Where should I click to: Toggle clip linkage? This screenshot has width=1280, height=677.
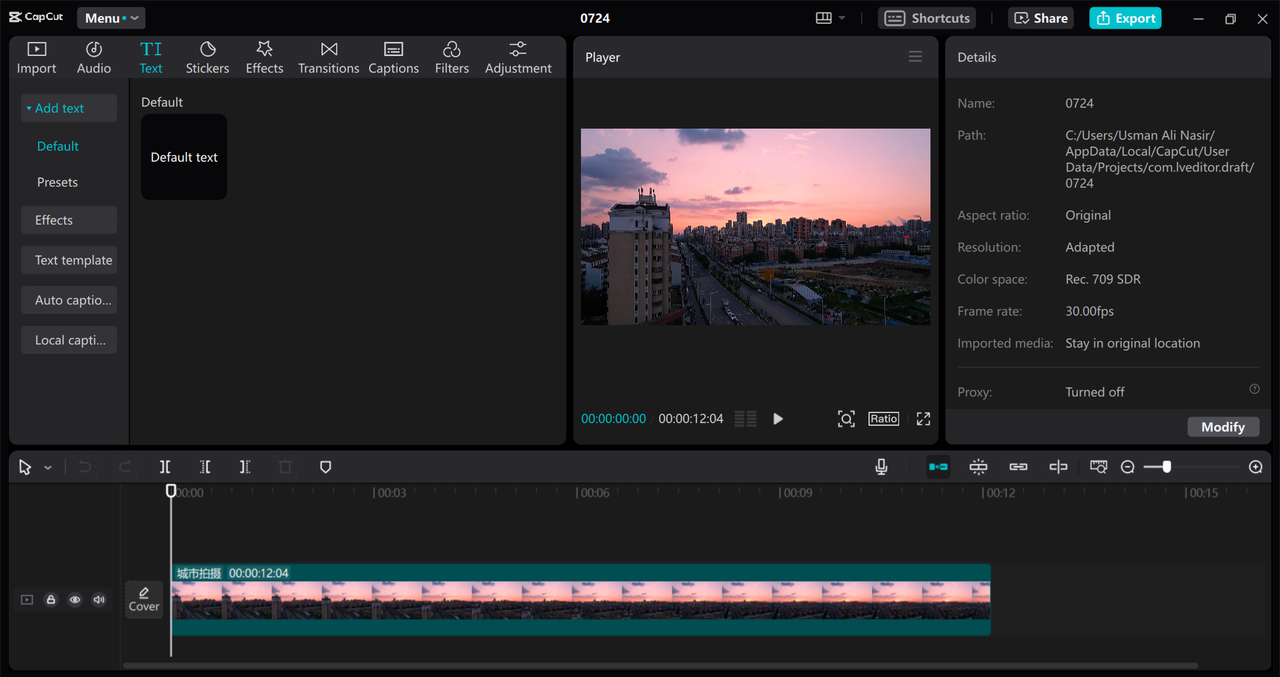pyautogui.click(x=1018, y=467)
